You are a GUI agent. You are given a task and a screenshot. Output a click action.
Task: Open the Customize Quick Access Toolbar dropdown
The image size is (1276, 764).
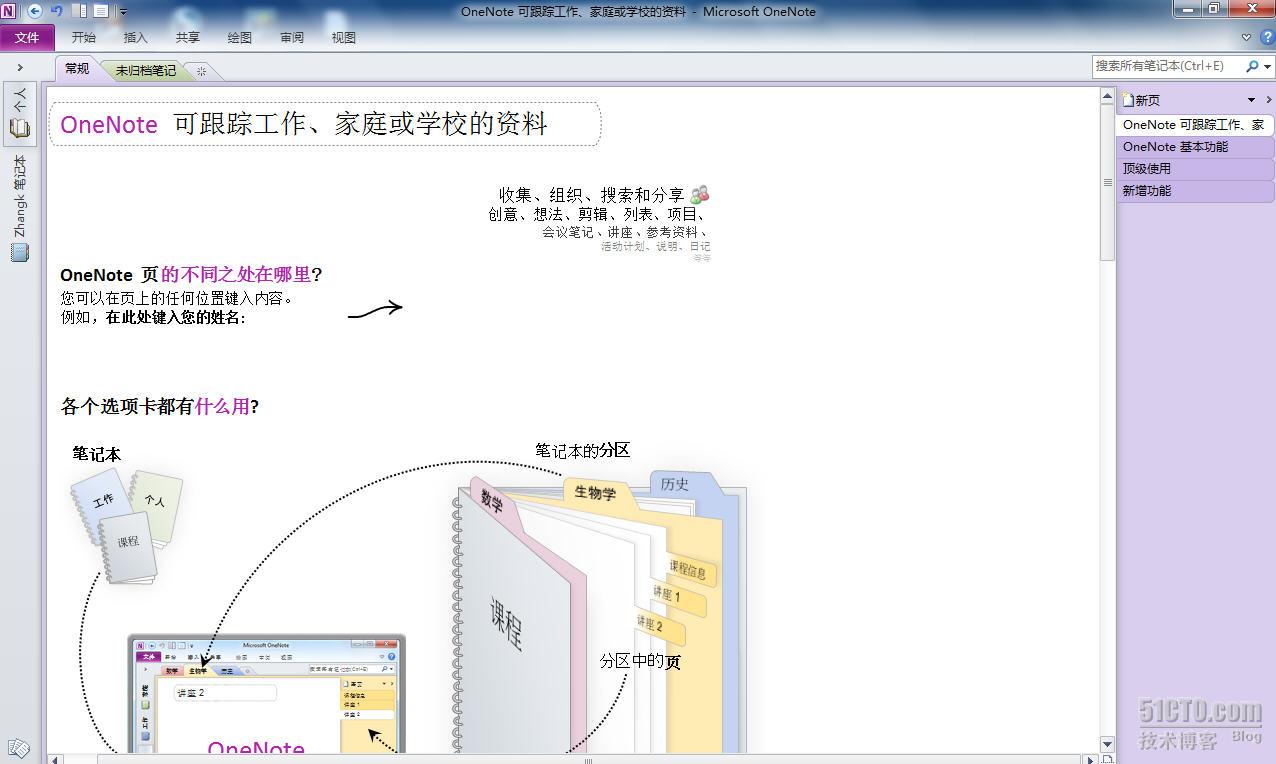click(123, 12)
